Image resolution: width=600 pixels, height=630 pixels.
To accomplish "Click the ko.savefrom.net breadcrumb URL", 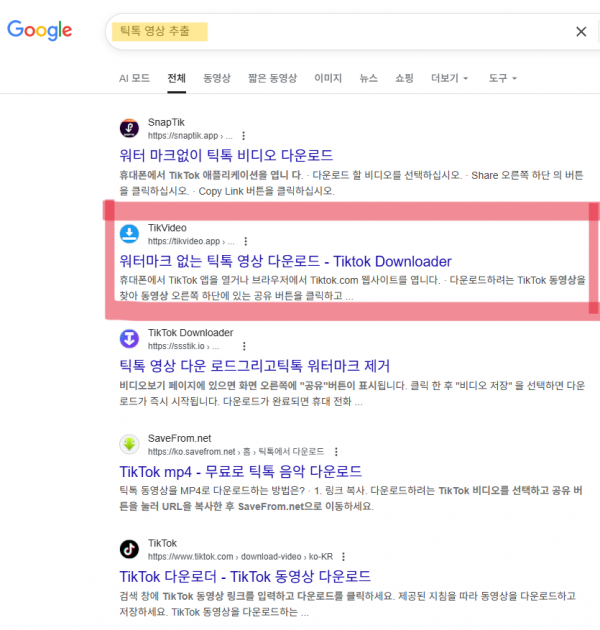I will click(x=236, y=452).
